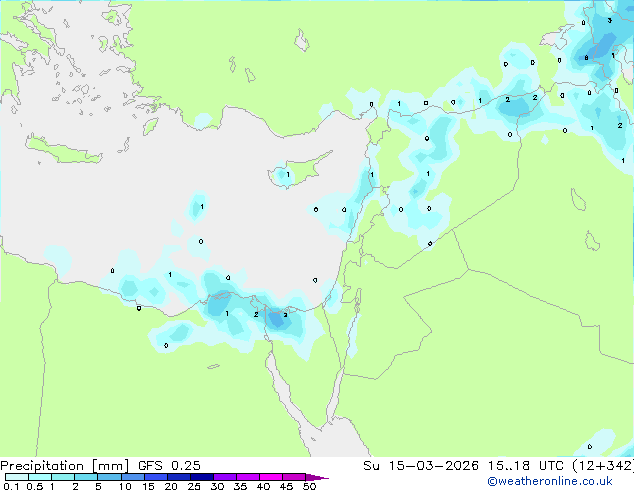Click the '15..18 UTC' time range text
This screenshot has height=490, width=634.
[x=525, y=466]
